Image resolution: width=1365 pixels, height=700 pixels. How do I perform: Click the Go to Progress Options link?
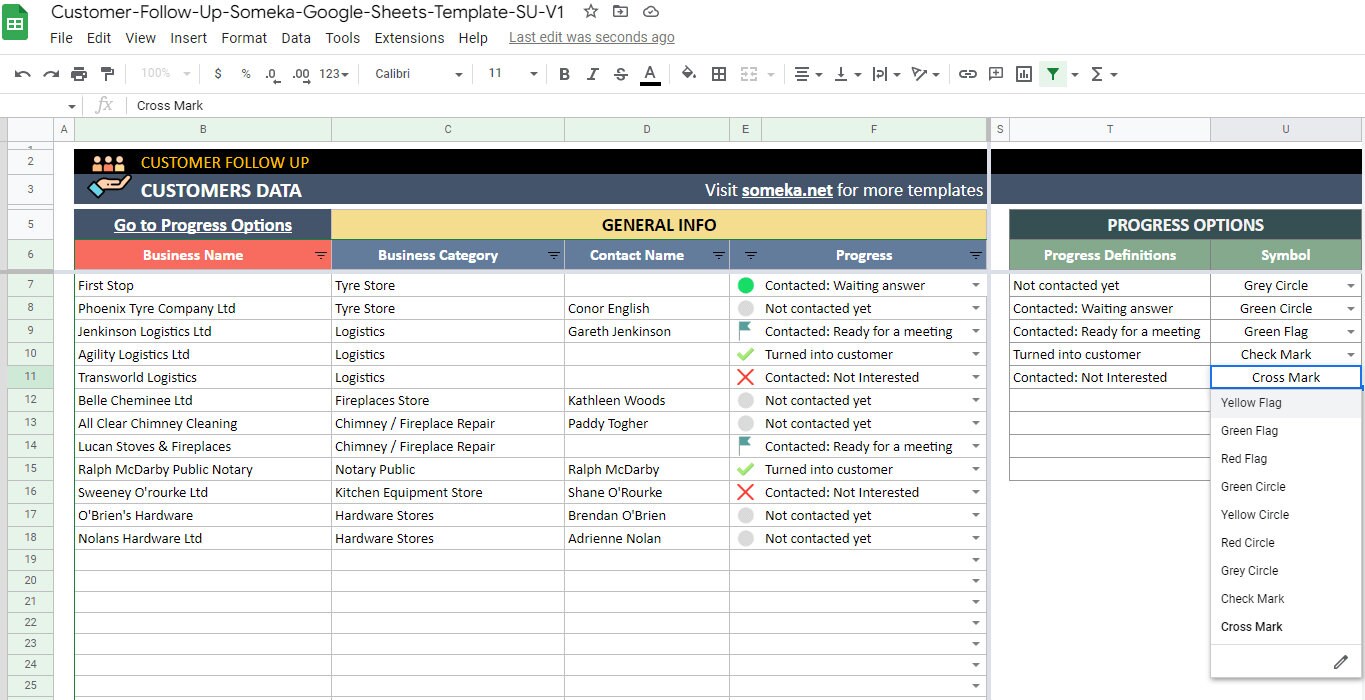click(x=203, y=224)
